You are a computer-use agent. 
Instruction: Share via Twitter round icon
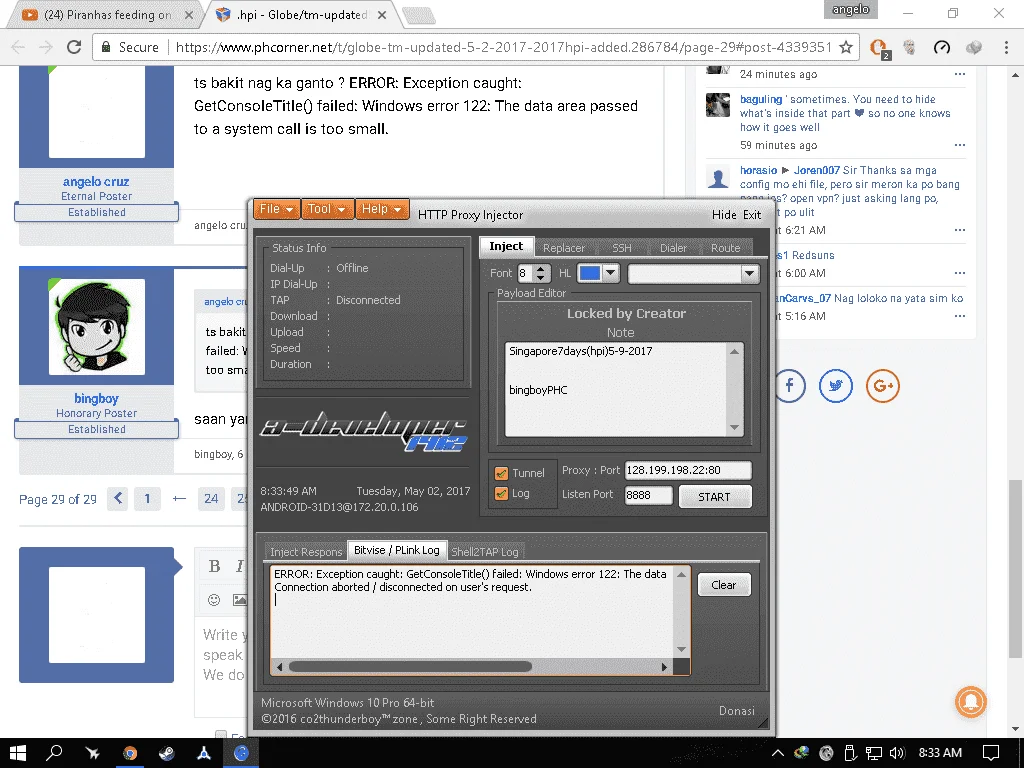[x=836, y=385]
